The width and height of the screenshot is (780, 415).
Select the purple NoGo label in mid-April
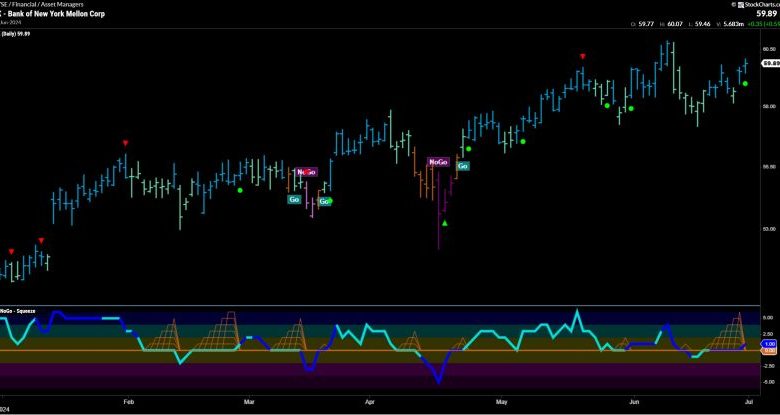coord(438,162)
